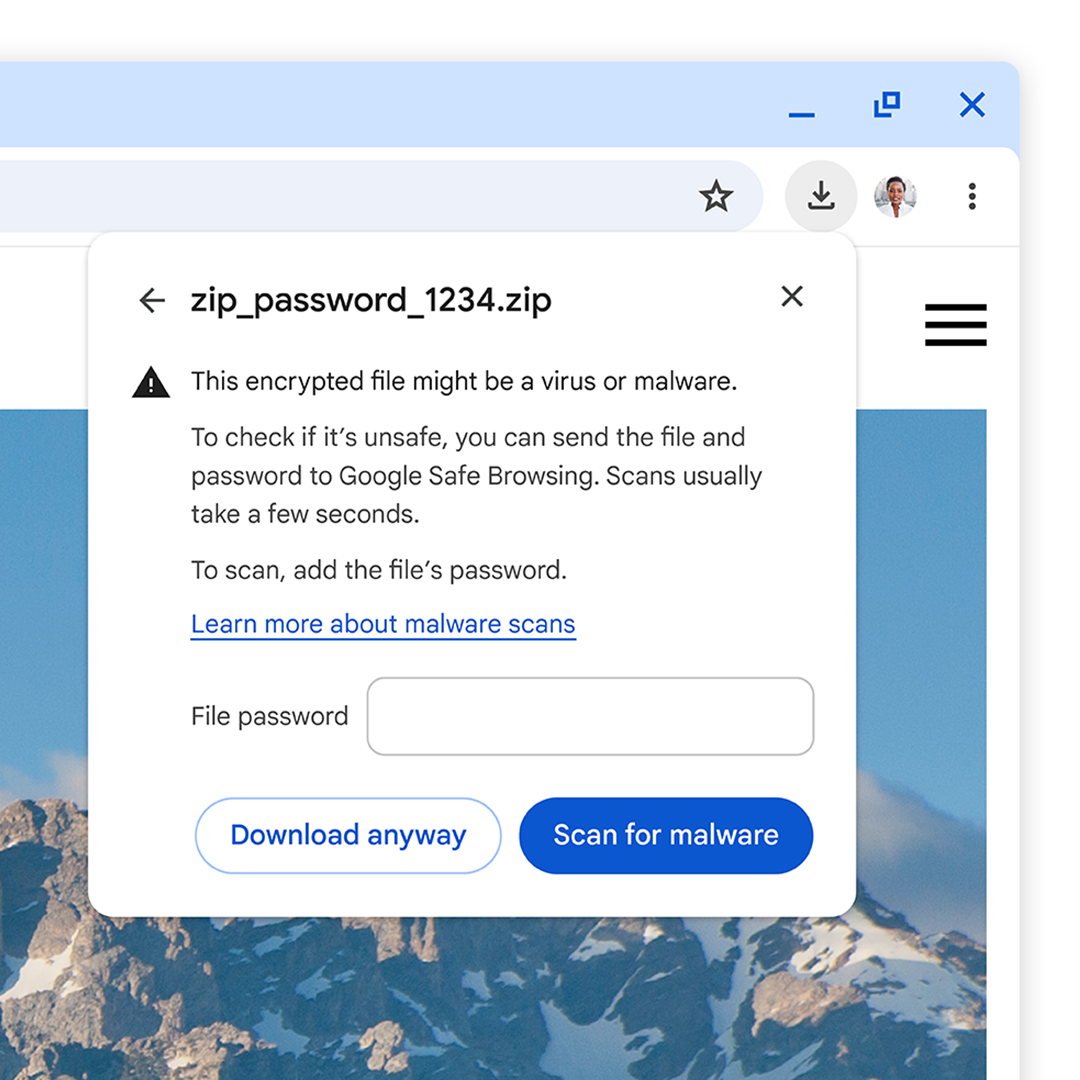Open the Downloads panel in the toolbar

click(820, 196)
